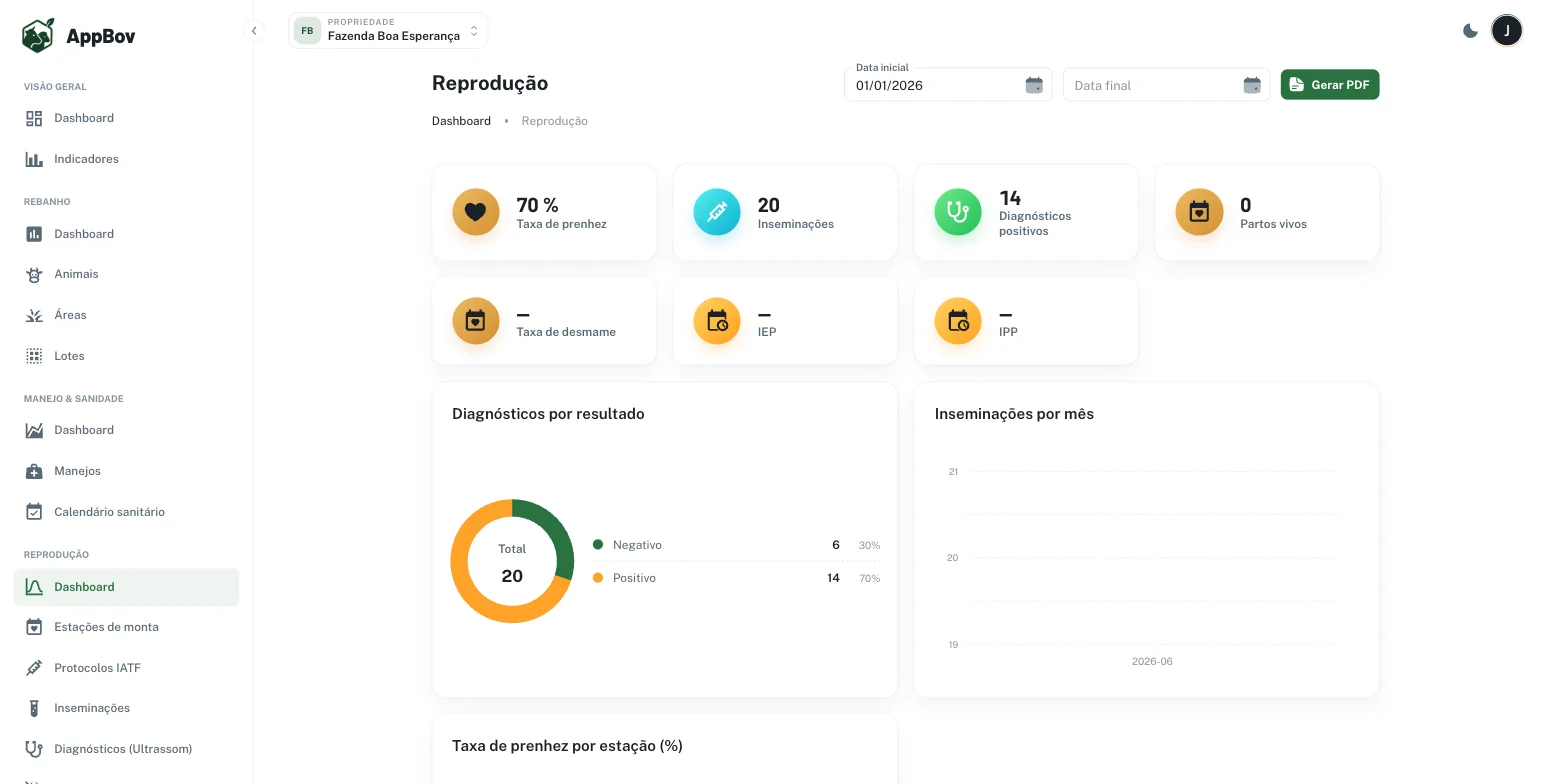Click the Estações de monta heart-calendar icon
Image resolution: width=1558 pixels, height=784 pixels.
tap(34, 627)
